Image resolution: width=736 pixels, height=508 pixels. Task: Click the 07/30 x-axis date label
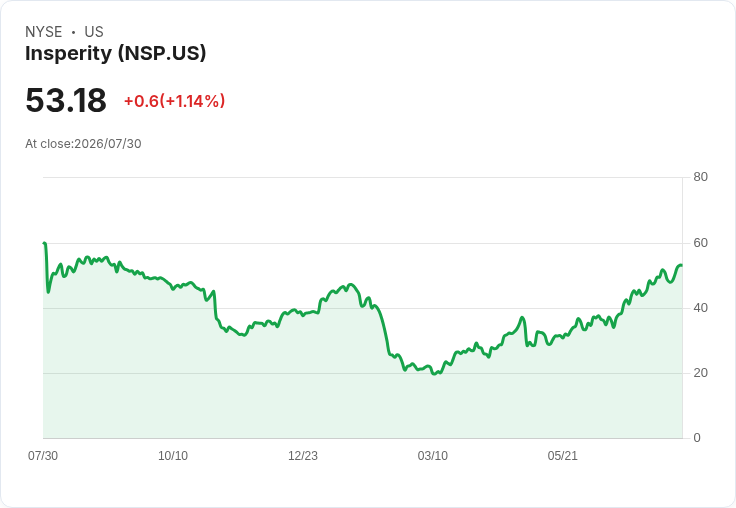[x=43, y=456]
